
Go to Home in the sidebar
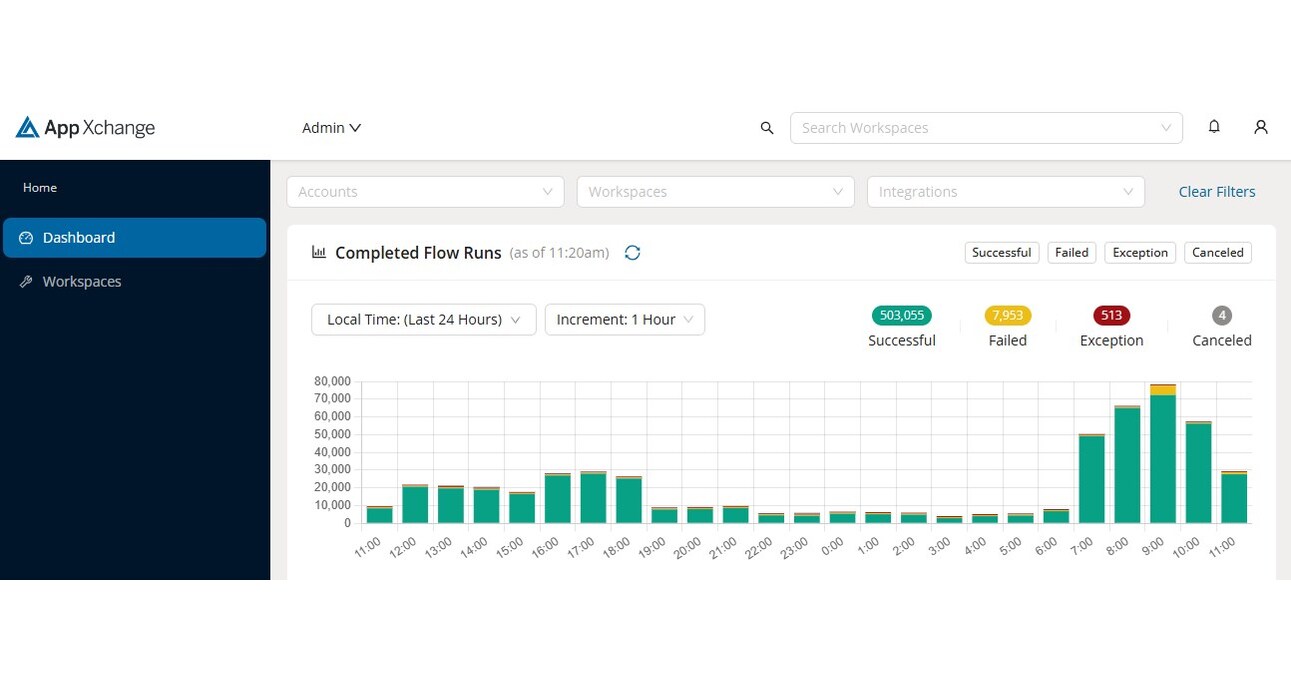click(40, 188)
